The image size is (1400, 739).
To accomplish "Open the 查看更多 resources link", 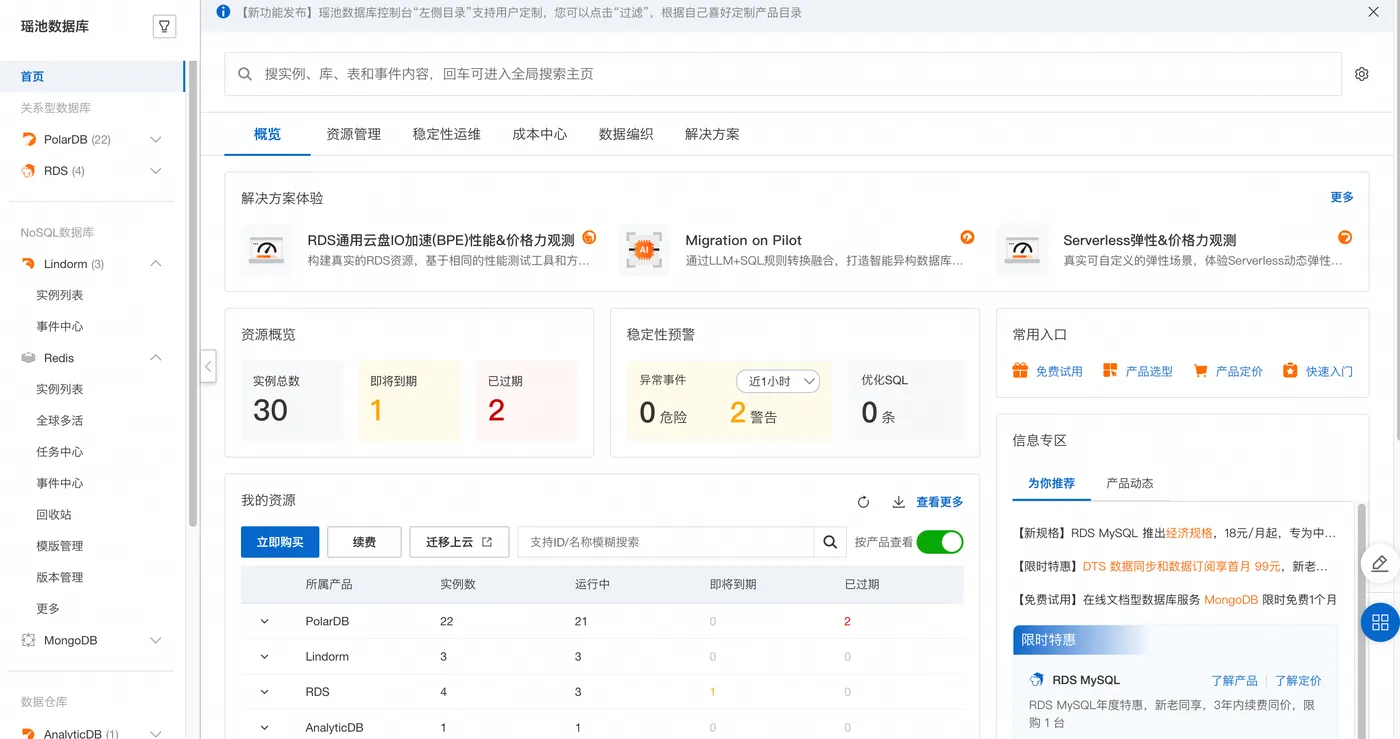I will click(939, 502).
